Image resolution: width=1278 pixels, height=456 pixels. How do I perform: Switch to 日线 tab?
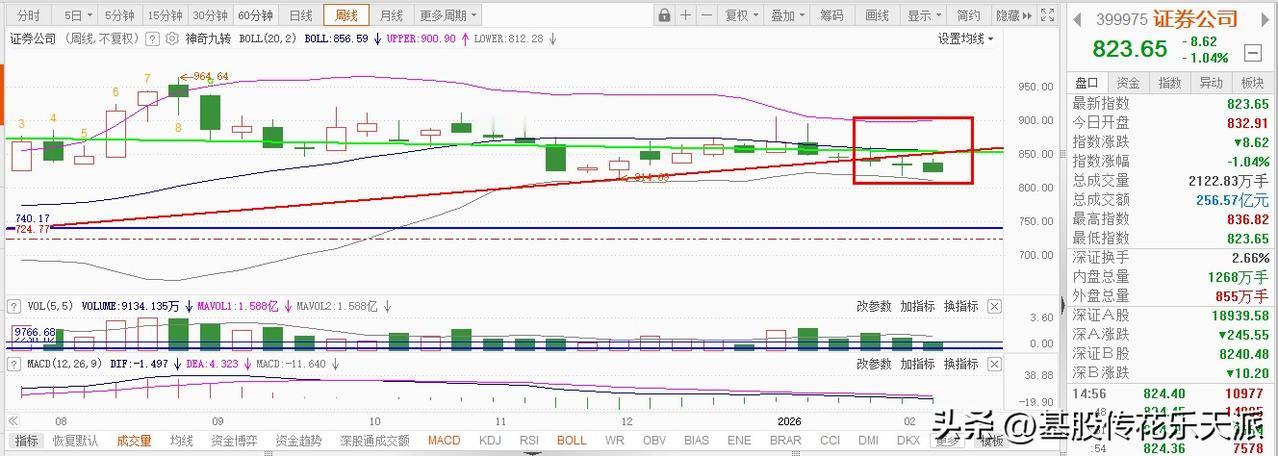(x=300, y=15)
